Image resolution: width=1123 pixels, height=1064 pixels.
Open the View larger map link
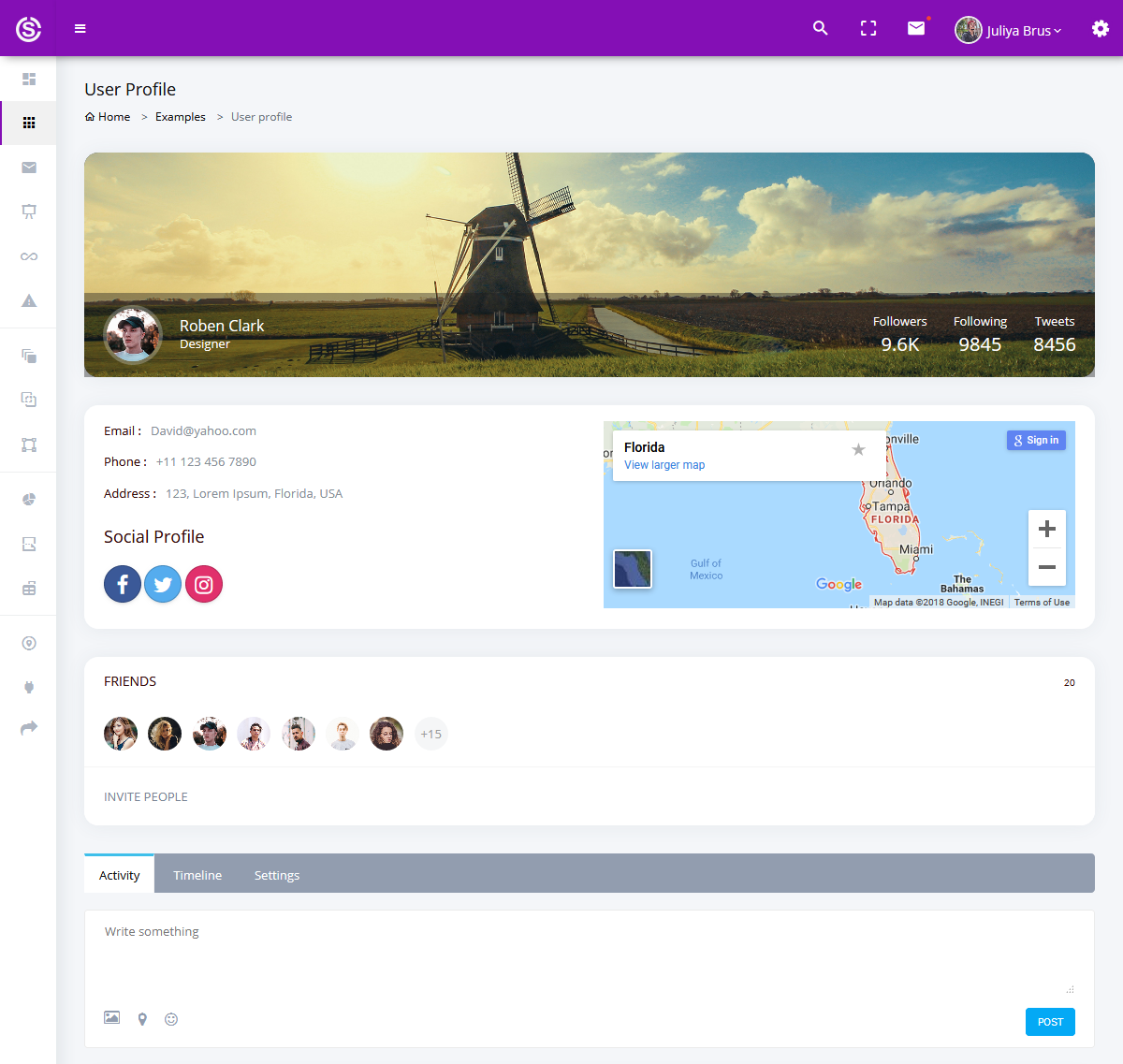(x=664, y=465)
